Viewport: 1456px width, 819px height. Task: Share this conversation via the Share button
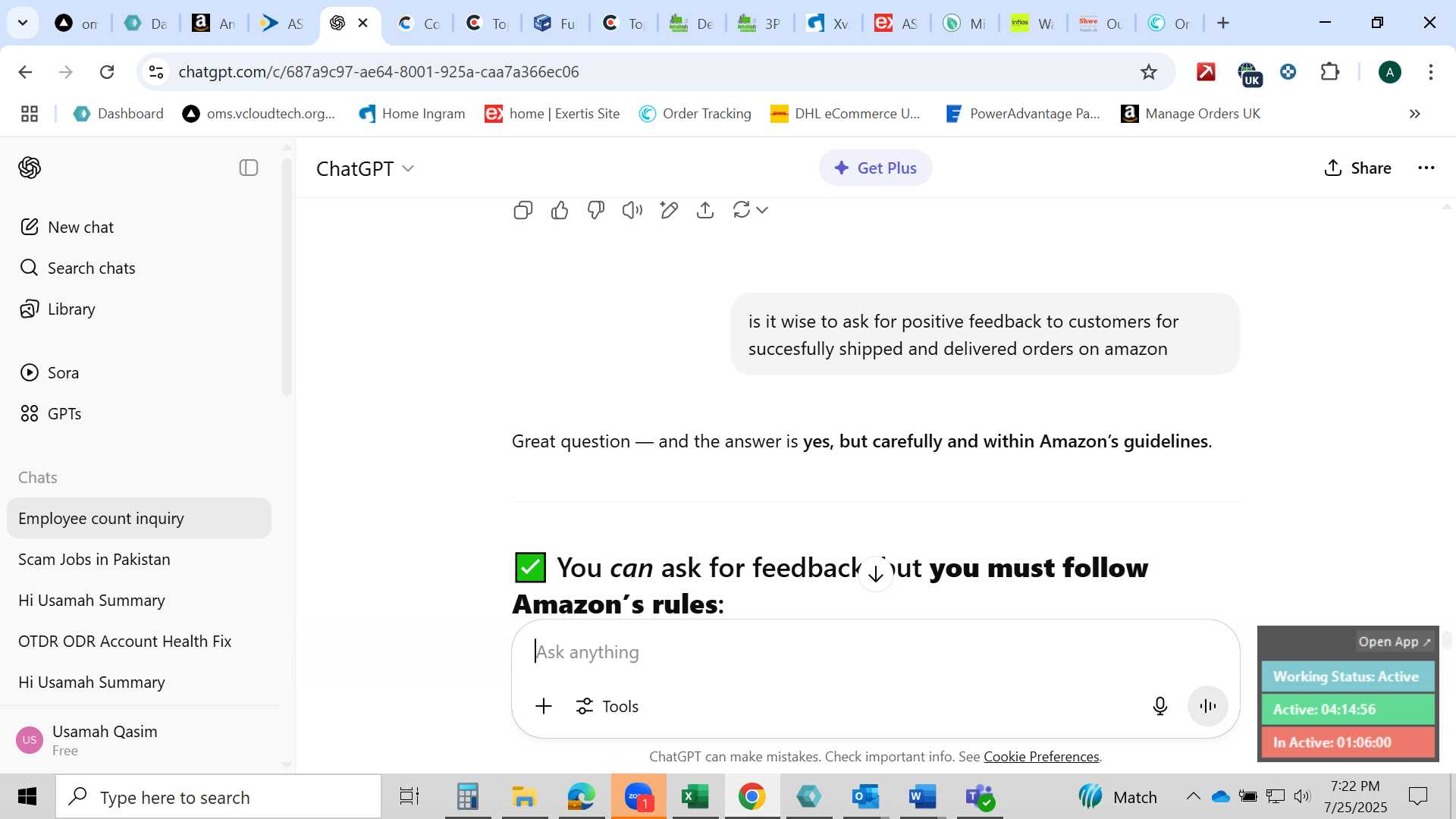[1357, 168]
